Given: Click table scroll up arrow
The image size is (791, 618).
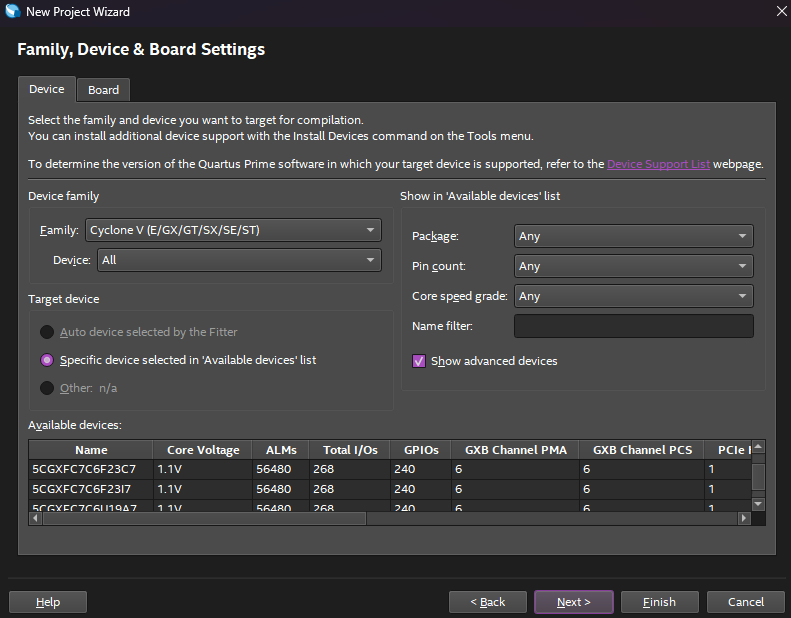Looking at the screenshot, I should pos(758,447).
